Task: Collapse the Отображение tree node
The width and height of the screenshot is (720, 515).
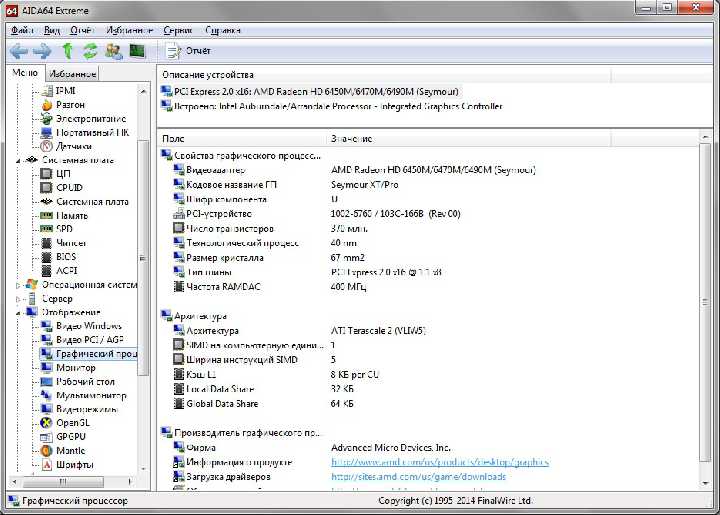Action: click(18, 313)
